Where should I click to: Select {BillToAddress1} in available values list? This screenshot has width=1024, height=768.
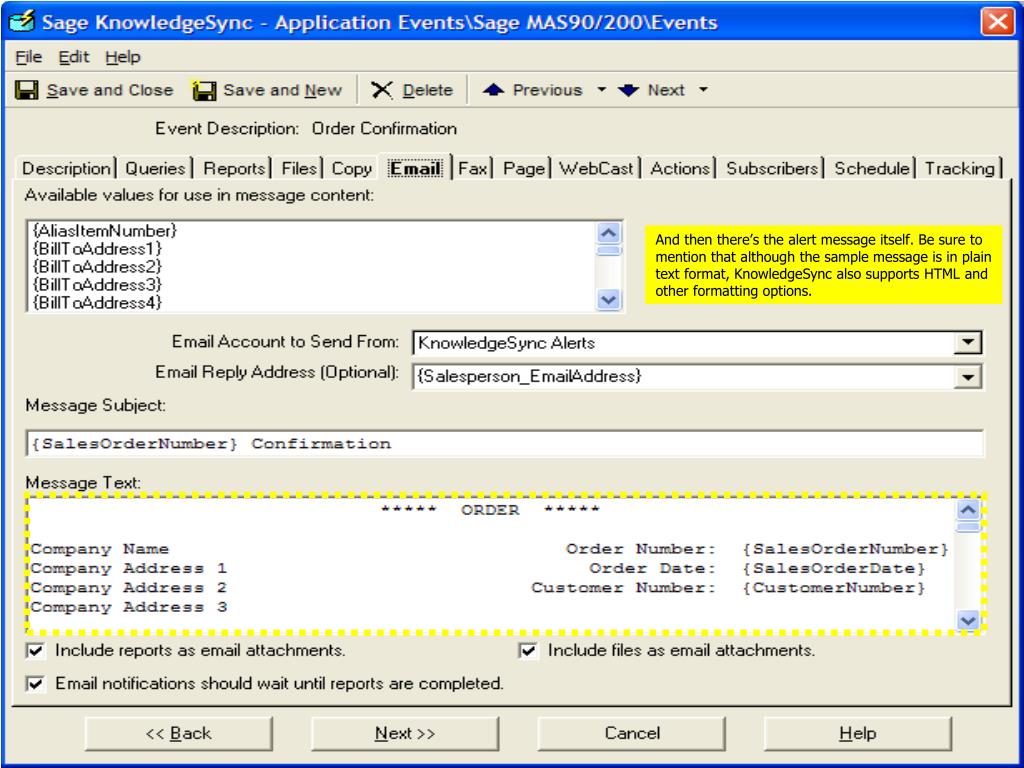tap(97, 249)
